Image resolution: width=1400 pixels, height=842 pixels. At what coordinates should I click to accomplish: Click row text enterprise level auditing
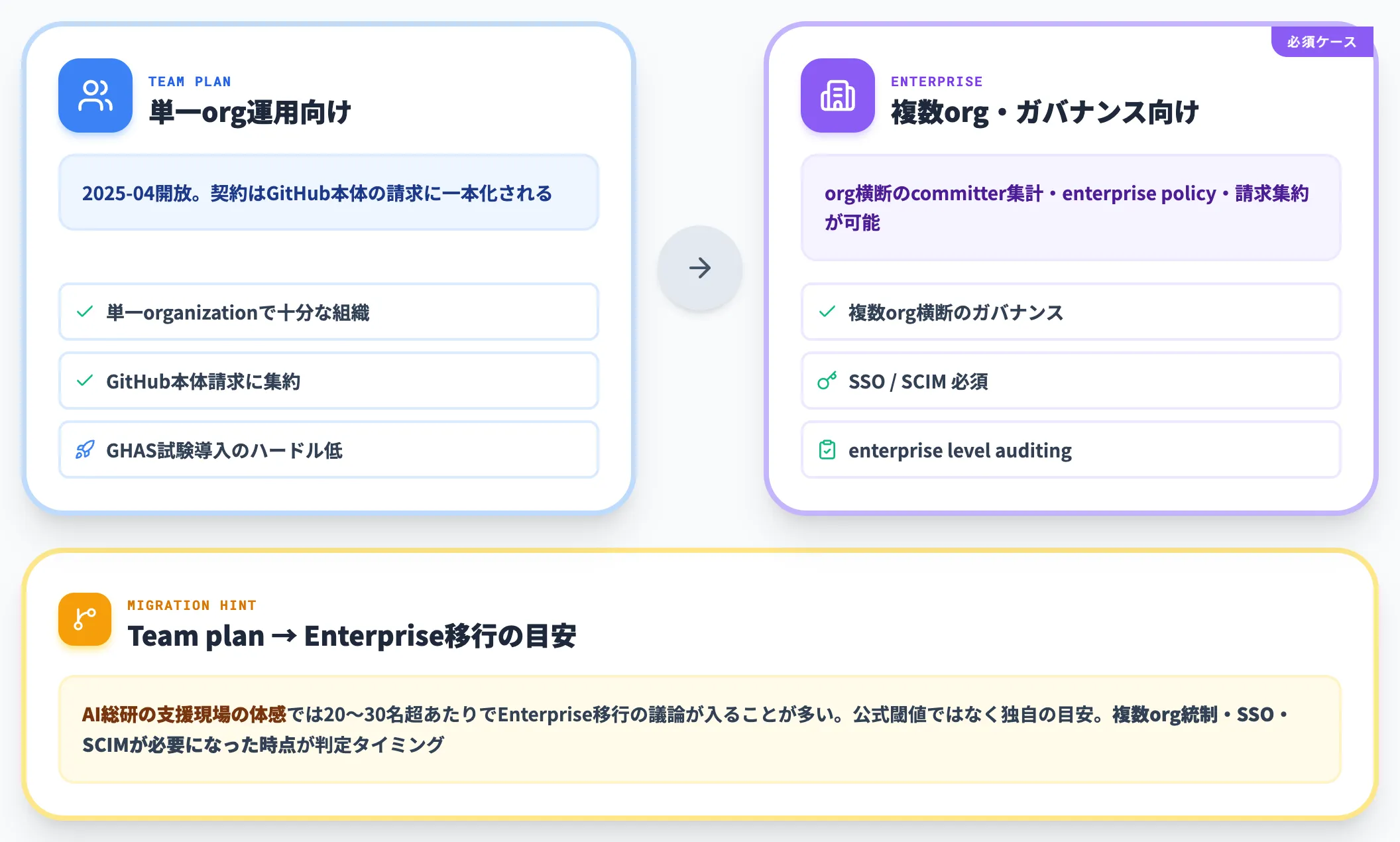[960, 450]
